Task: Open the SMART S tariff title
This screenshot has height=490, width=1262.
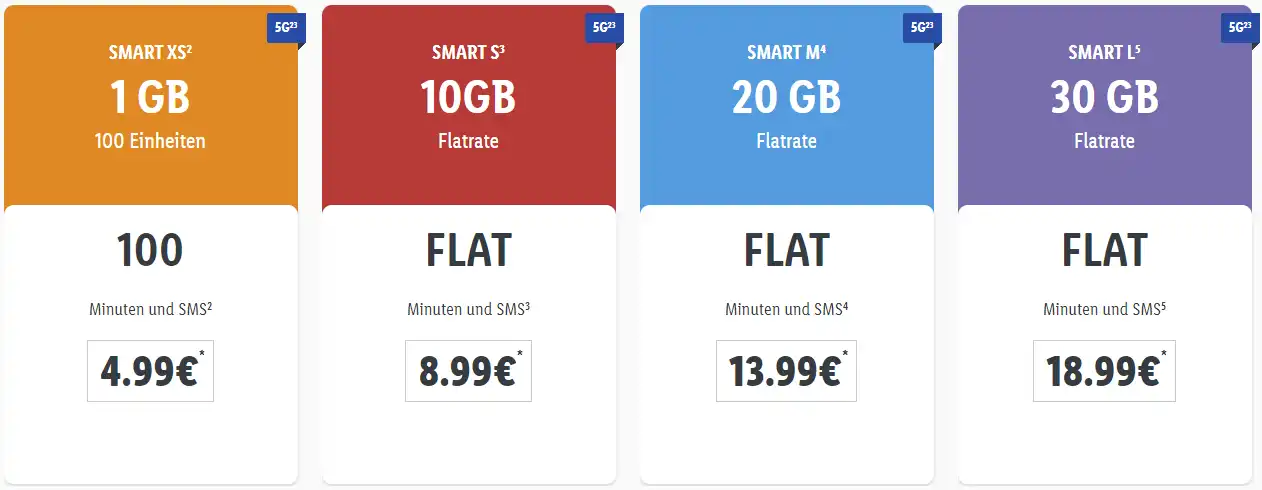Action: (x=468, y=53)
